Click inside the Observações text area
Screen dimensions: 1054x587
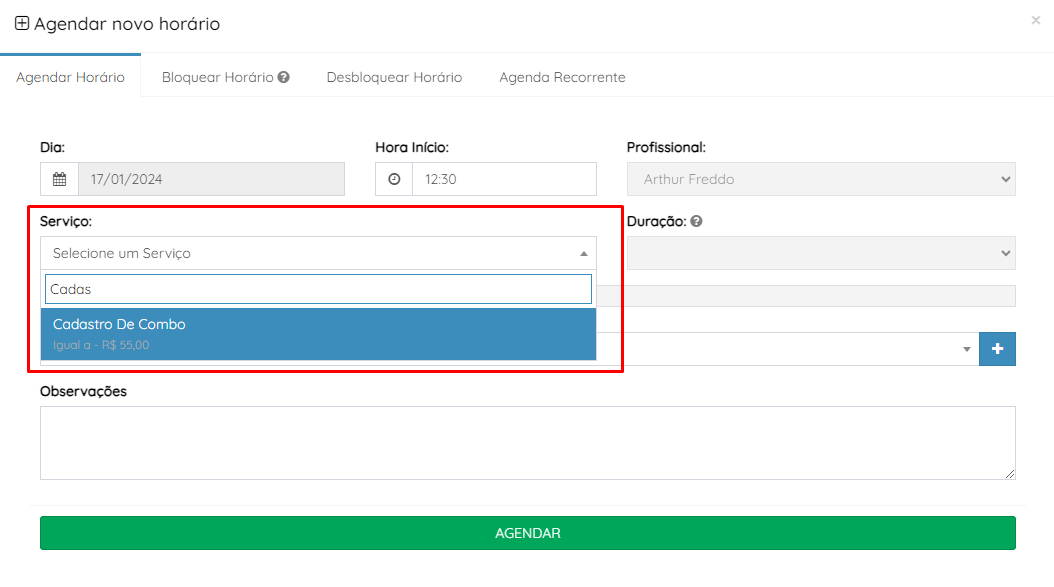coord(527,442)
